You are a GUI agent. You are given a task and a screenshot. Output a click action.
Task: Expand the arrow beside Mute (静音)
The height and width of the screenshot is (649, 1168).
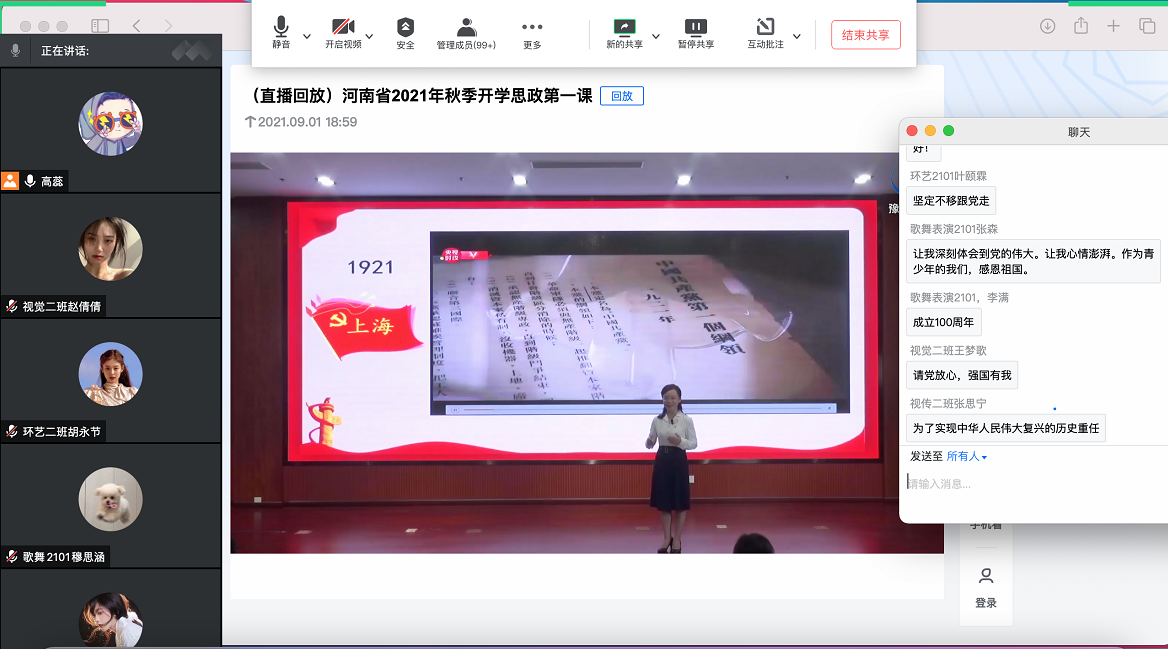click(x=307, y=36)
